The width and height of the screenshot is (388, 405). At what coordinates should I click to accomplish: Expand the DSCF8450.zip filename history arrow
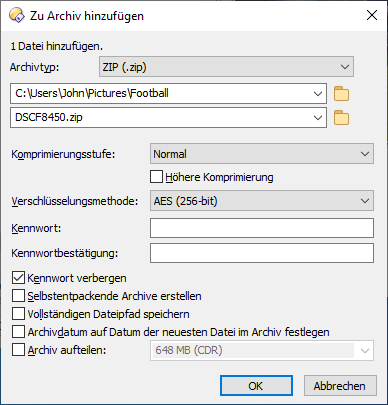click(x=318, y=118)
